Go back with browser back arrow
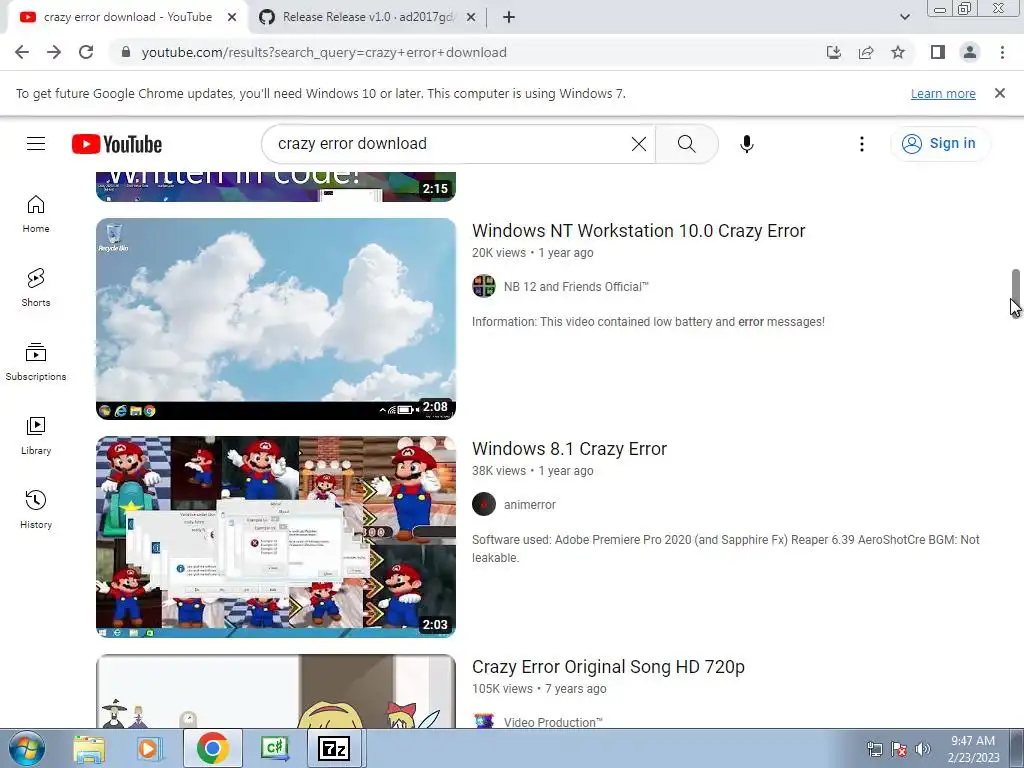Viewport: 1024px width, 768px height. pos(22,52)
